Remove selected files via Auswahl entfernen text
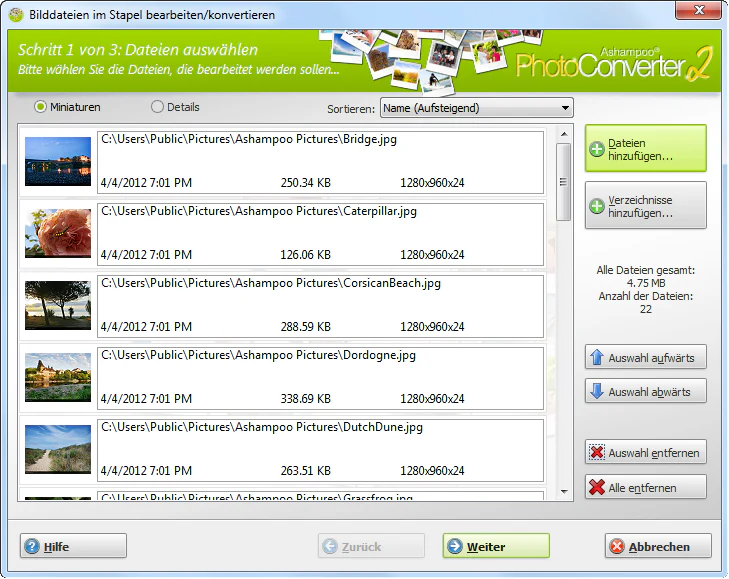This screenshot has width=729, height=579. point(654,453)
